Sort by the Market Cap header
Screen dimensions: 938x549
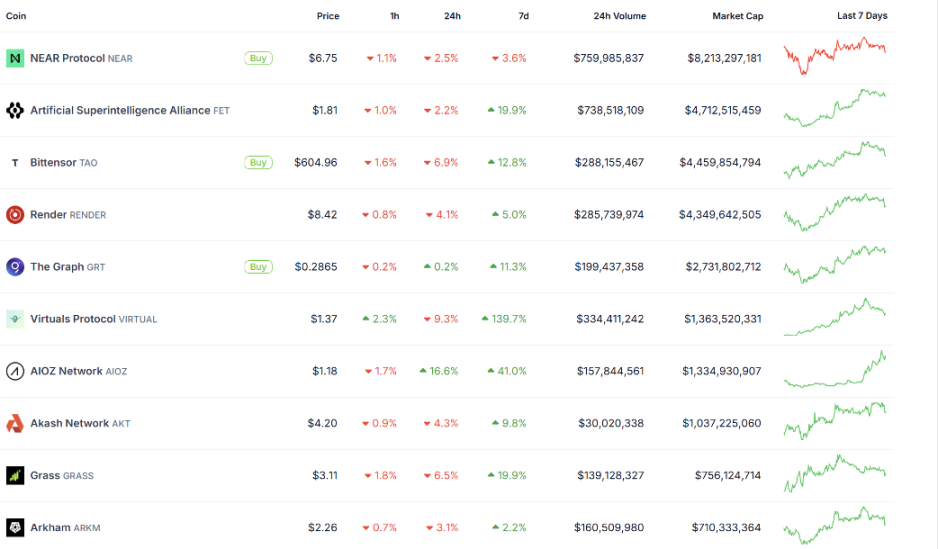[738, 16]
